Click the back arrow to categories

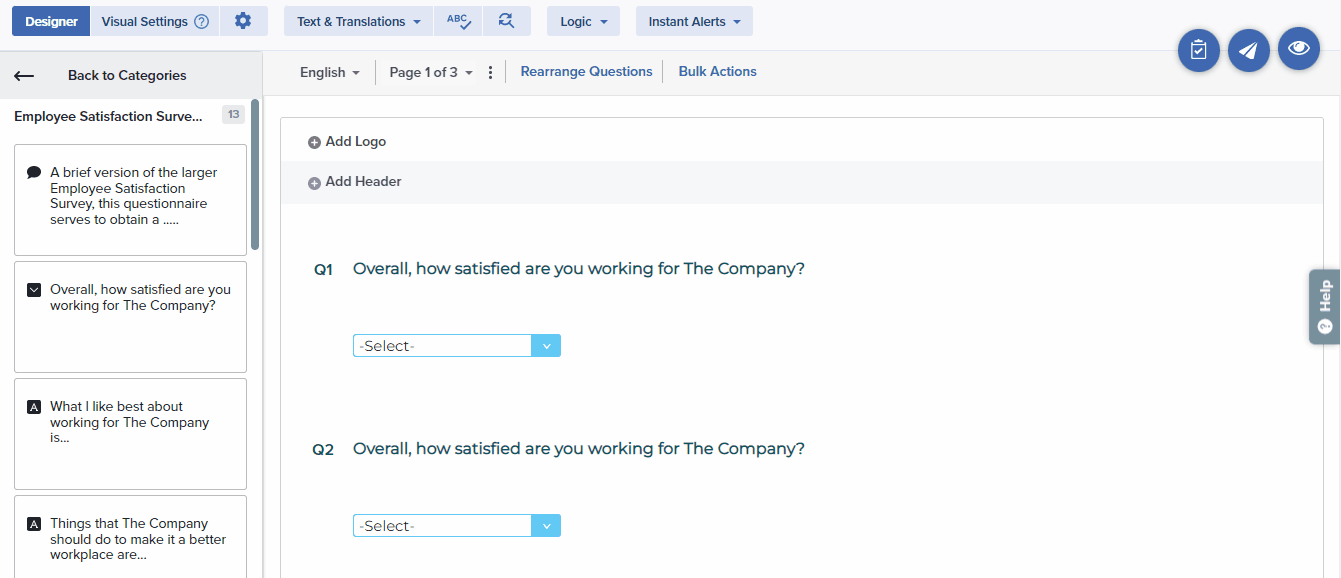24,76
